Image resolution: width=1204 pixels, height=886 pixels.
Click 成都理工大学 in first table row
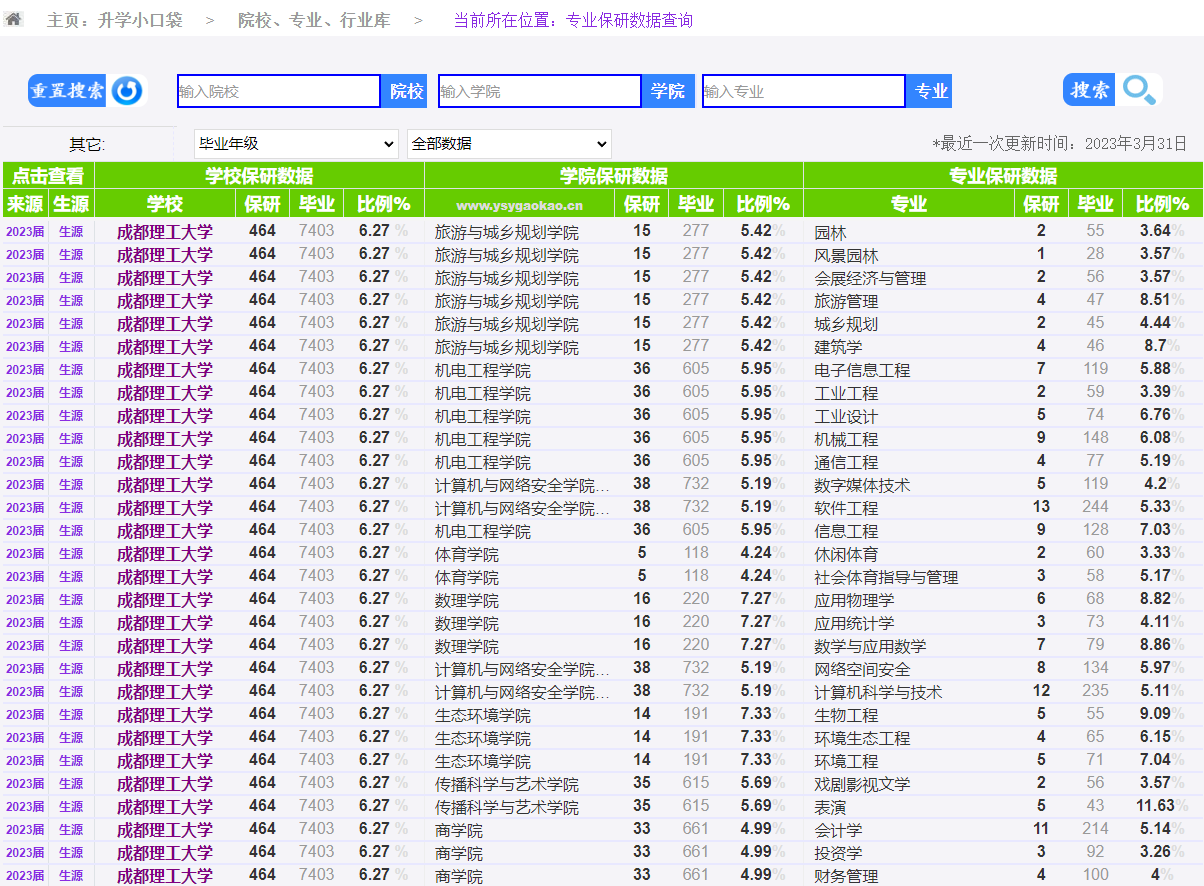pyautogui.click(x=165, y=232)
